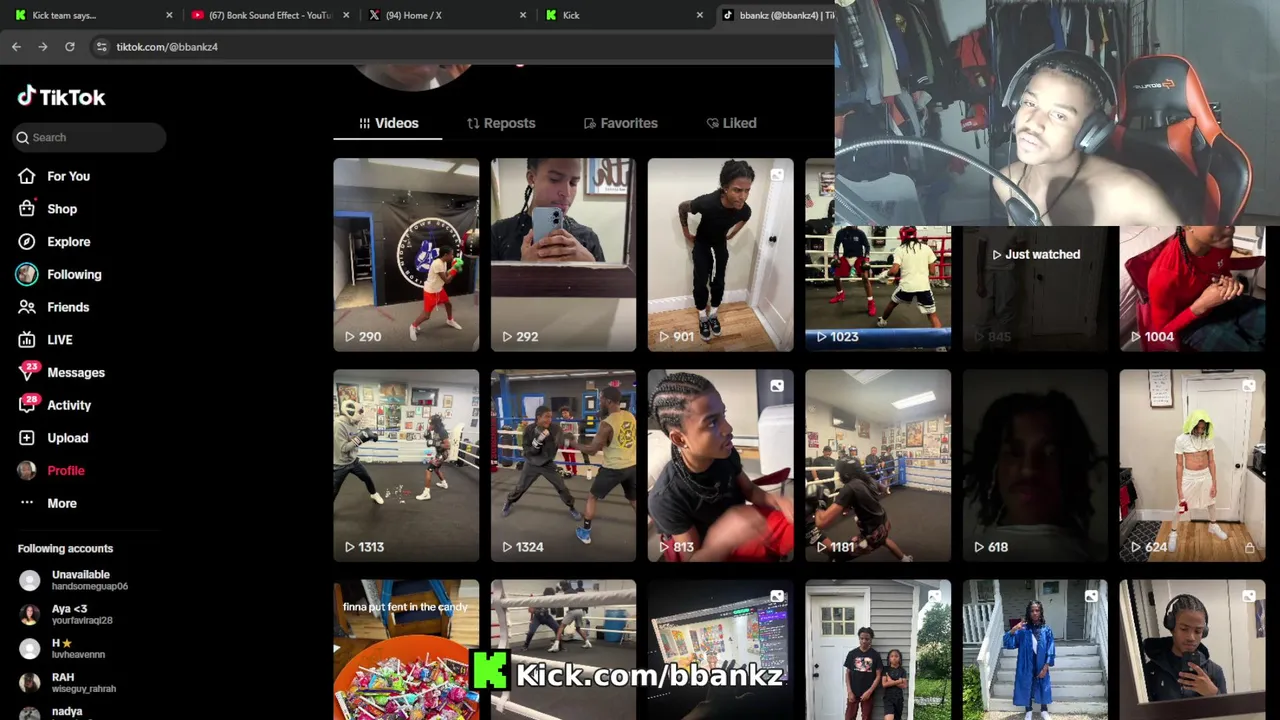Click the browser back arrow
This screenshot has height=720, width=1280.
click(x=16, y=47)
